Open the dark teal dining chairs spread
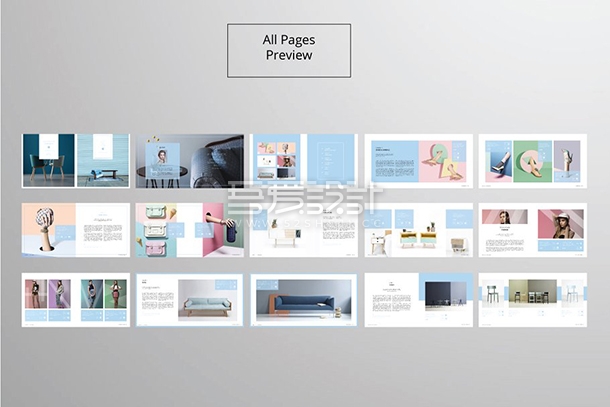The height and width of the screenshot is (407, 610). click(76, 160)
